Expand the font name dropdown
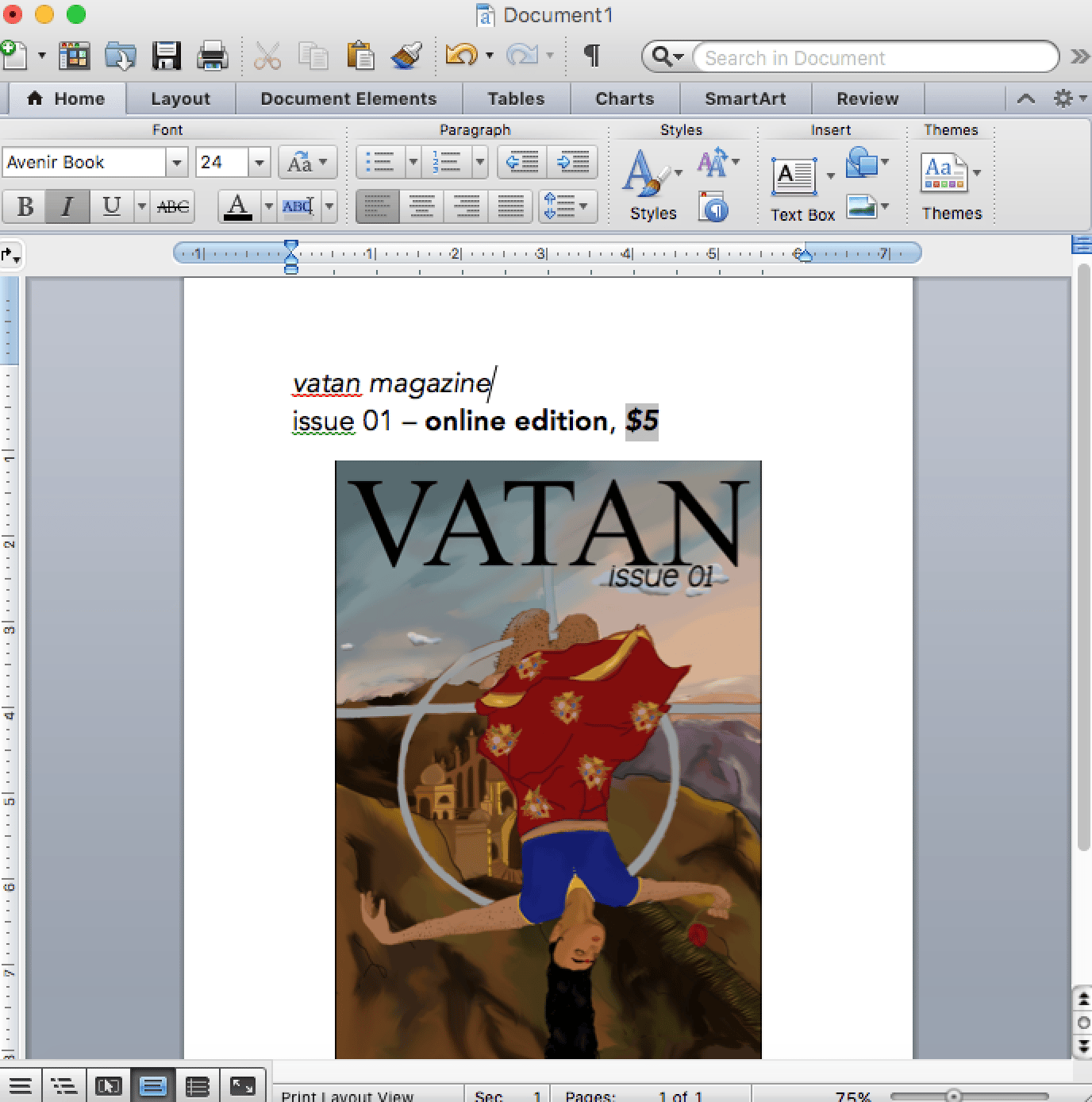 point(177,163)
